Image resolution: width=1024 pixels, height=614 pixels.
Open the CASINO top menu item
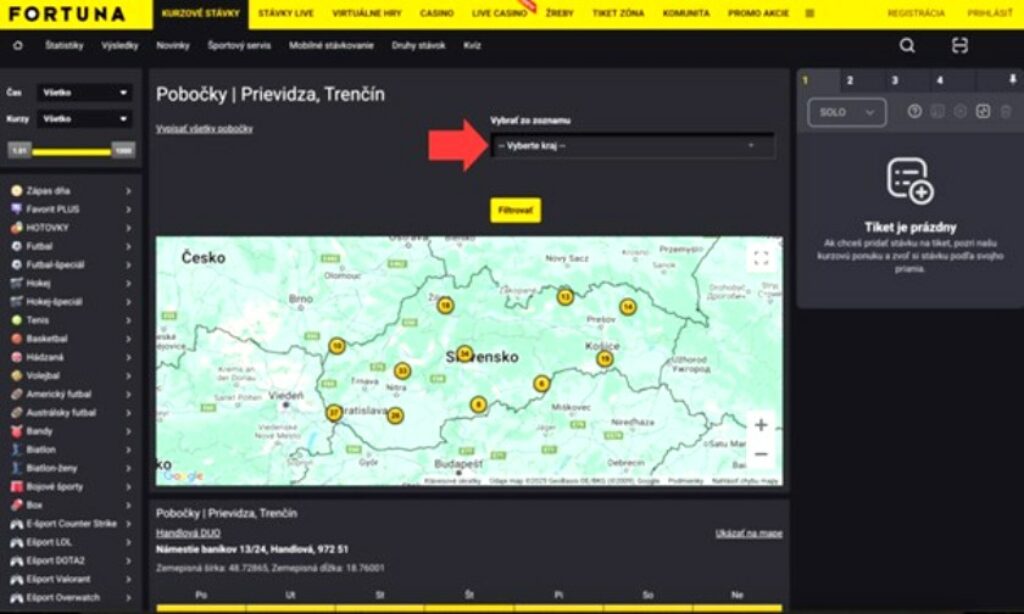[436, 14]
